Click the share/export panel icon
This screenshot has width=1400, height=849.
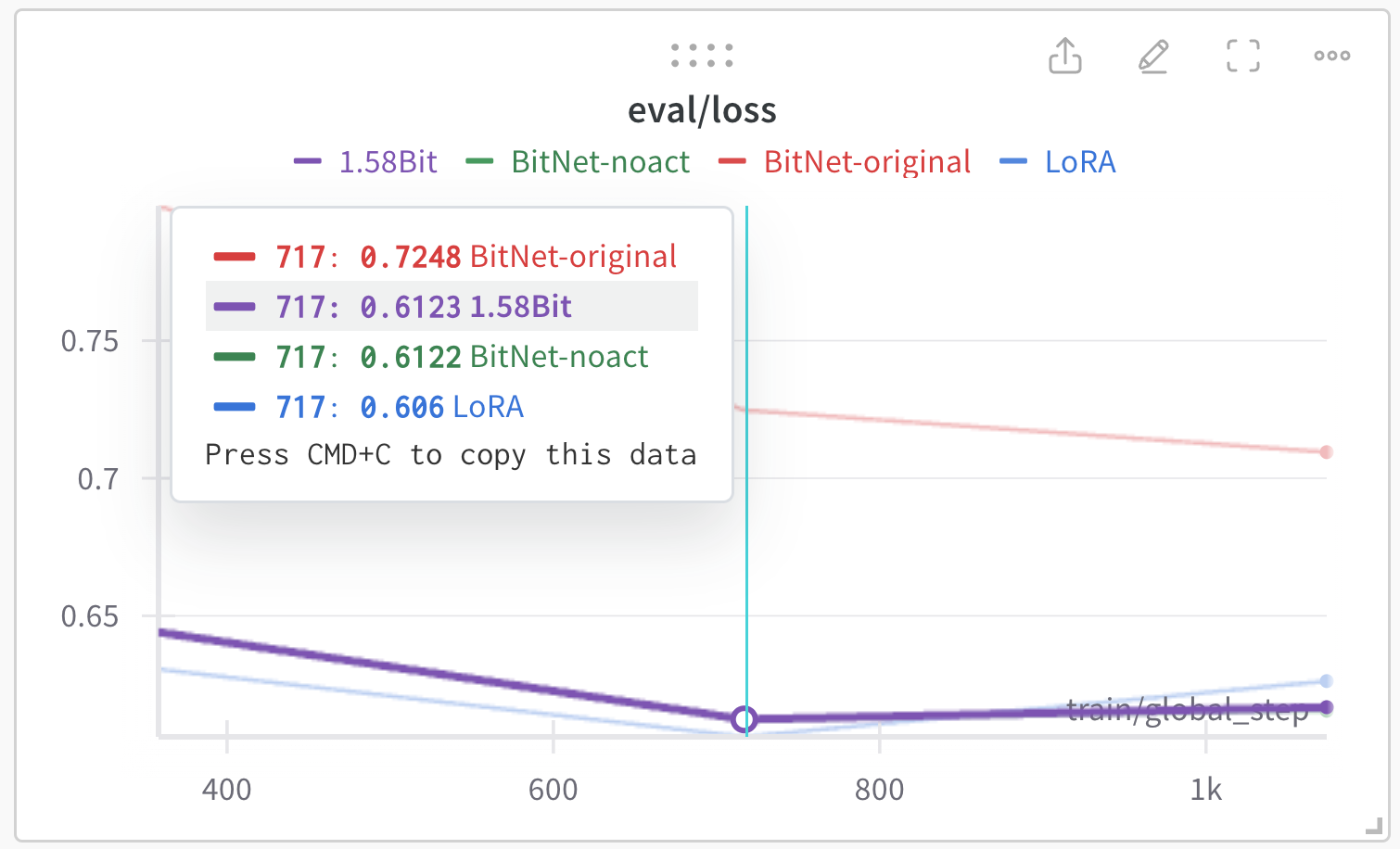1065,56
